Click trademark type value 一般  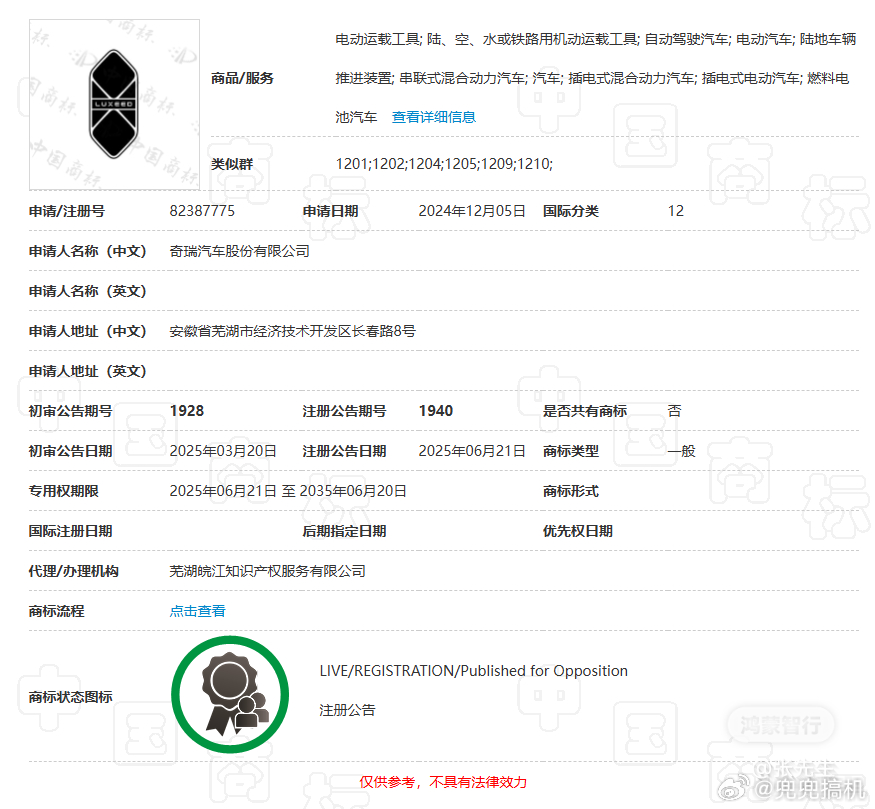coord(681,451)
